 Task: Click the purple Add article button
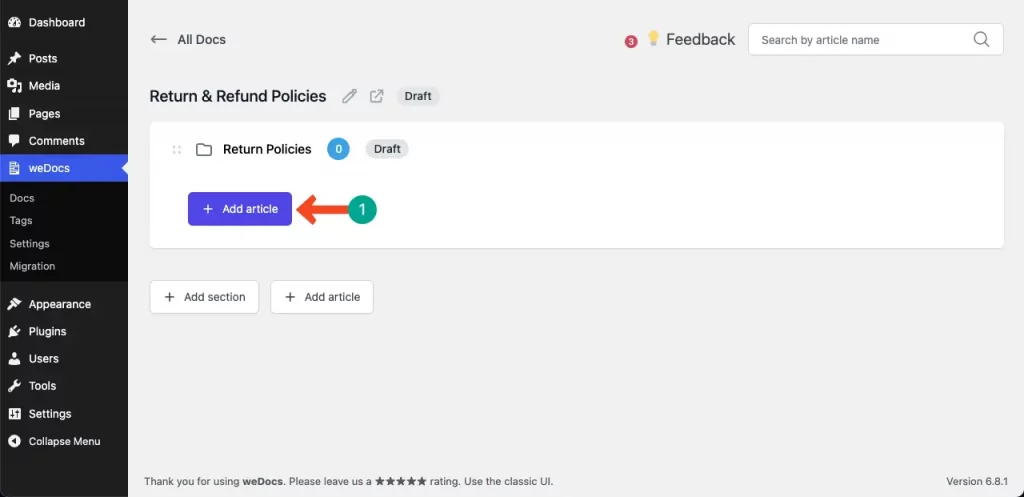[x=240, y=209]
